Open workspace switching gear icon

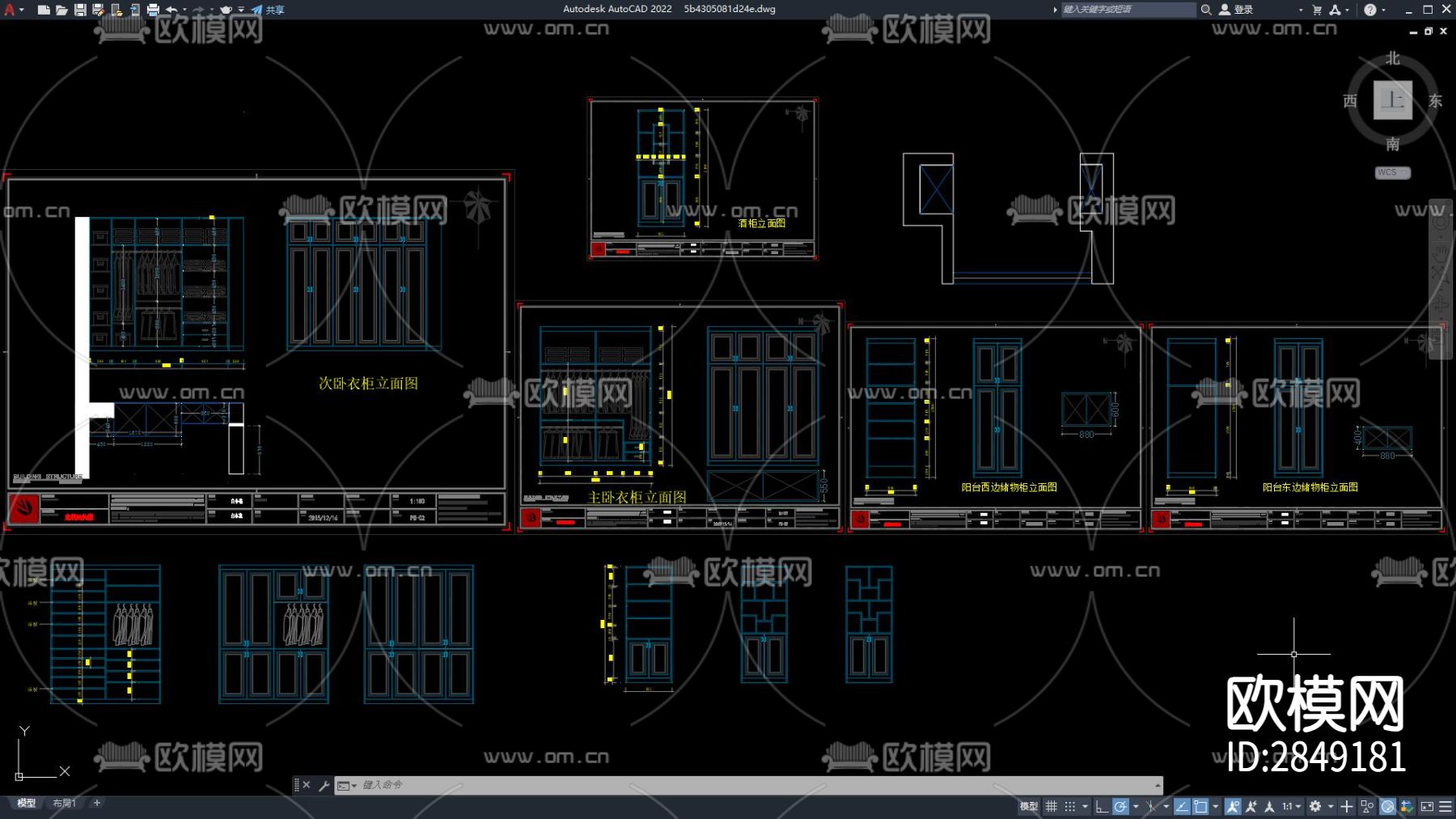coord(1315,806)
